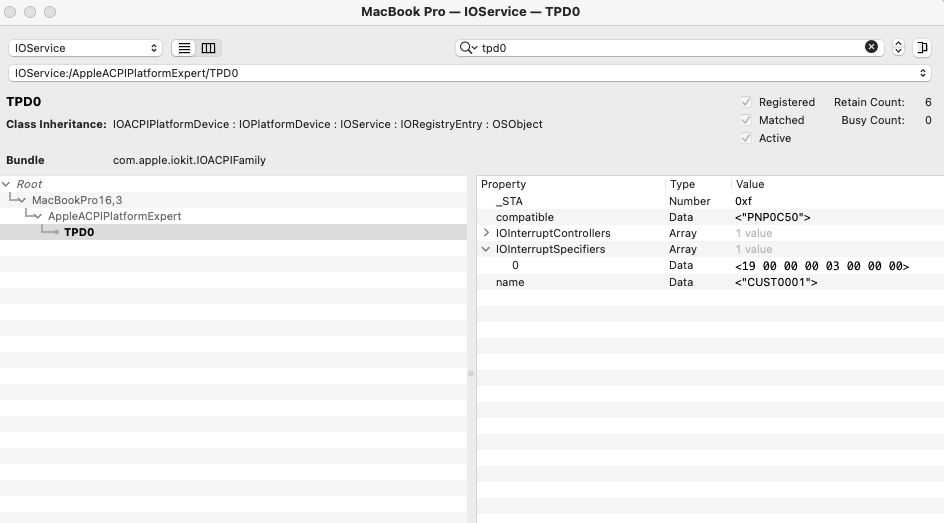Click the Class Inheritance chain text

[x=328, y=124]
